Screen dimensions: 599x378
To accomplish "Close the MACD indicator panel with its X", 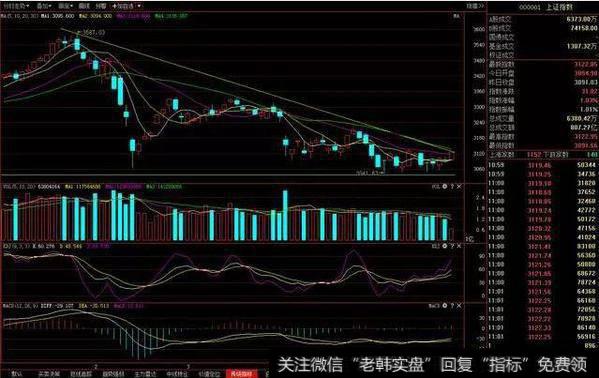I will (x=459, y=306).
